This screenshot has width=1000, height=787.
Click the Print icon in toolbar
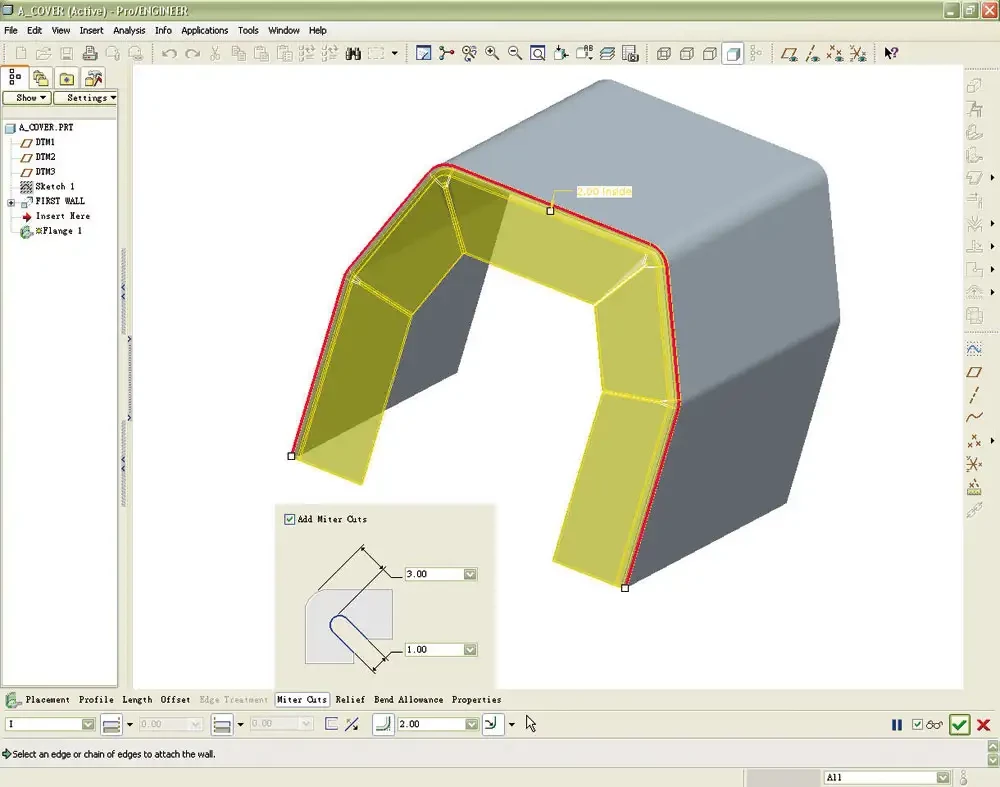click(90, 54)
